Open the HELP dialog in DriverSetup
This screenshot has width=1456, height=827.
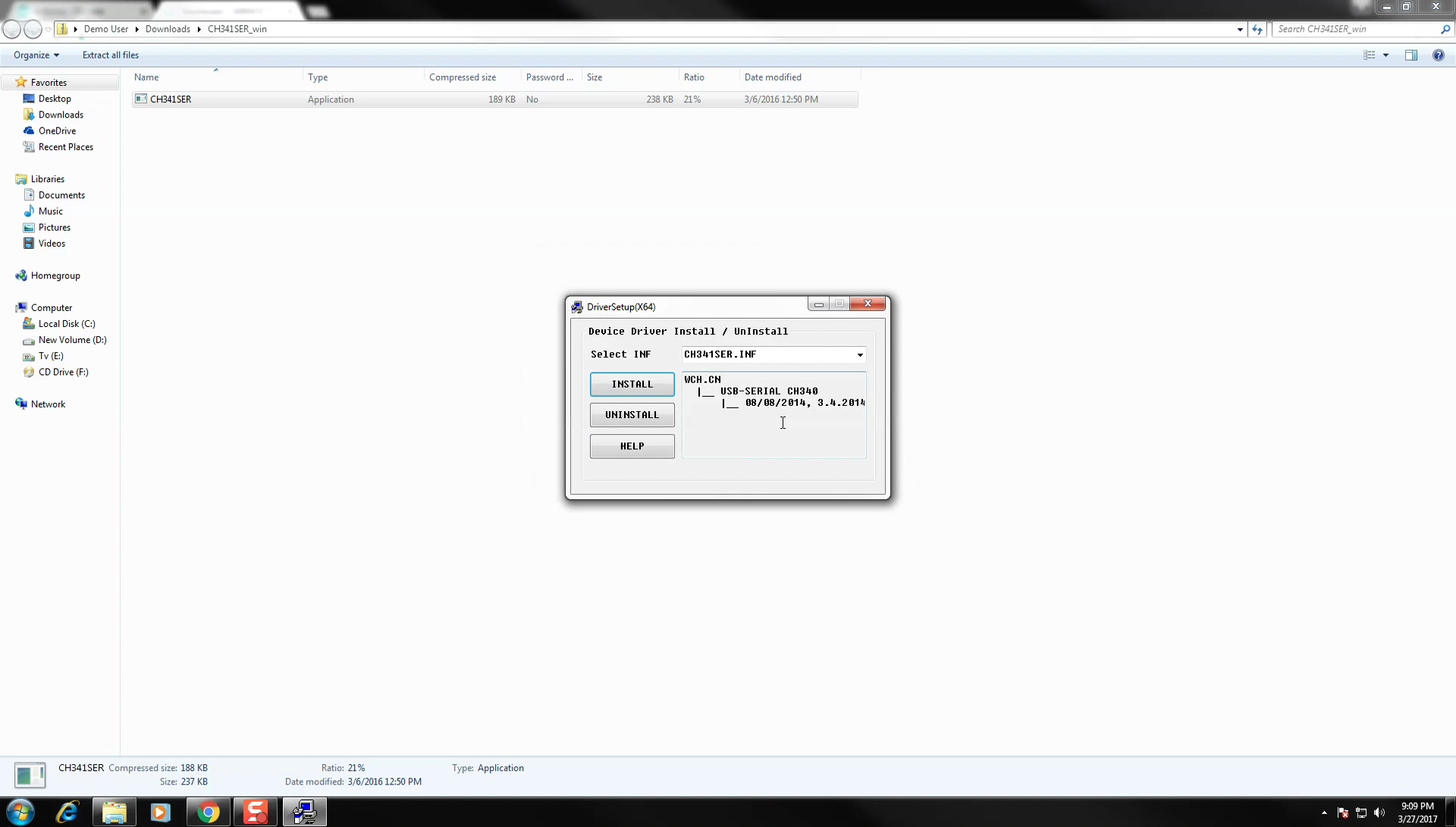coord(631,446)
